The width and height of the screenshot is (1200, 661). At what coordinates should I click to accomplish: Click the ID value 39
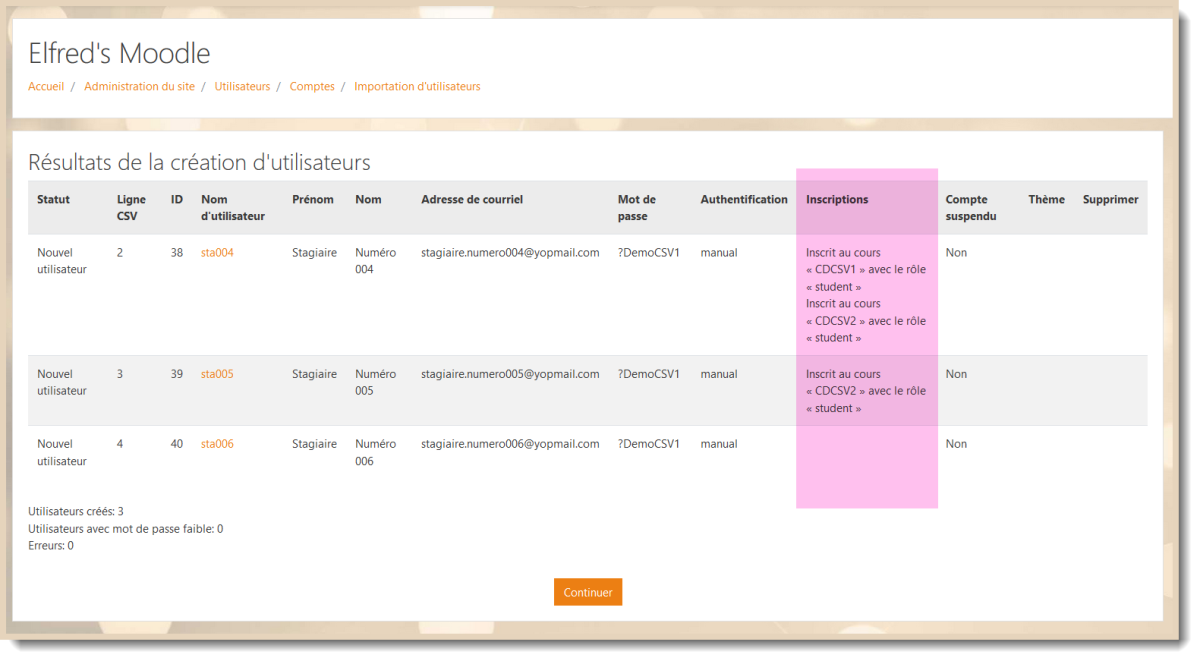tap(177, 374)
